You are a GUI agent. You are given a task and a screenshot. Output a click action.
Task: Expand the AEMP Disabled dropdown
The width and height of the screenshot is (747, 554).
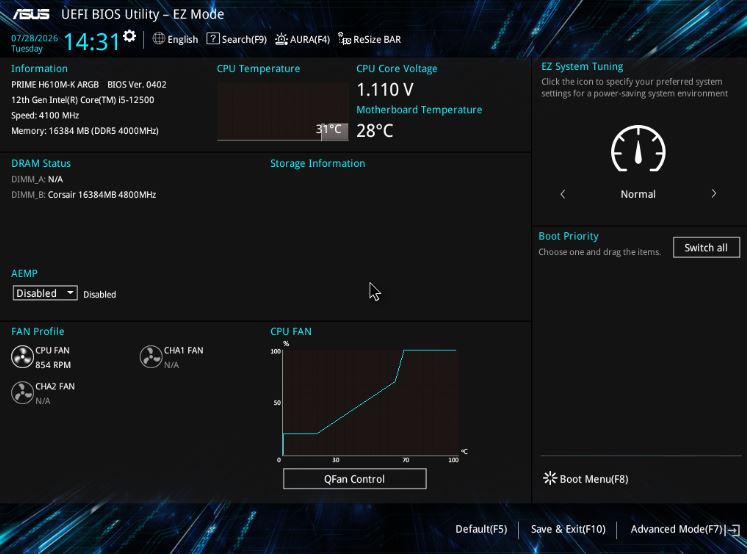(45, 293)
